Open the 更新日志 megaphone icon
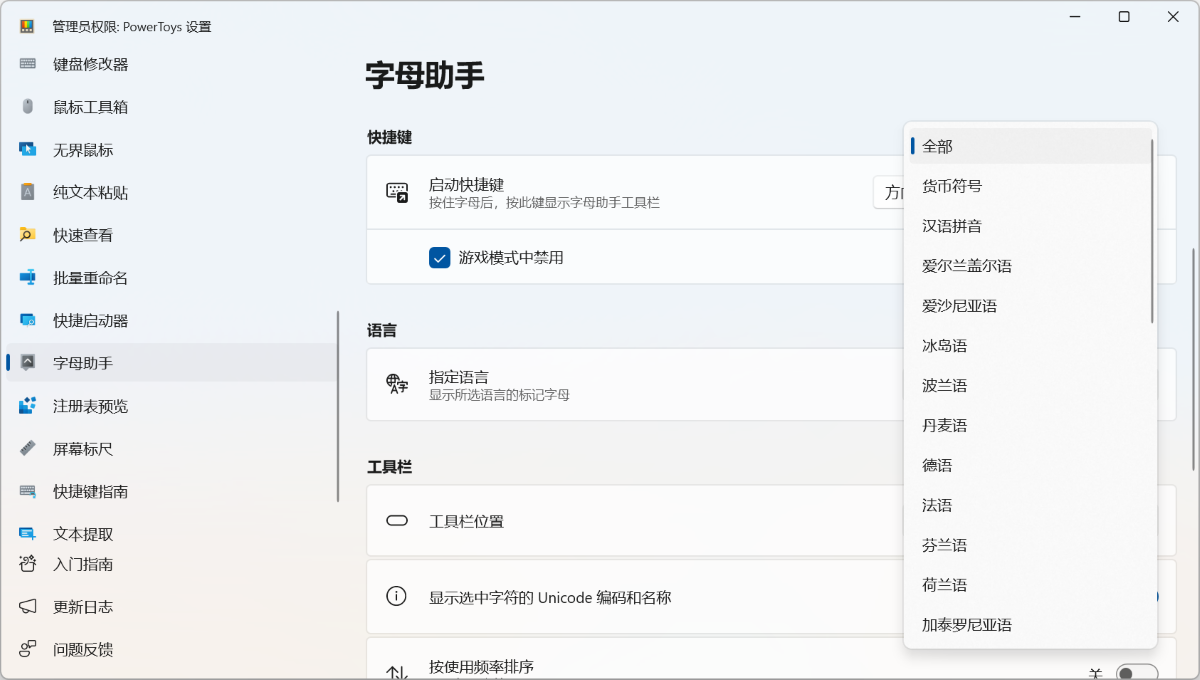This screenshot has height=680, width=1200. (28, 607)
